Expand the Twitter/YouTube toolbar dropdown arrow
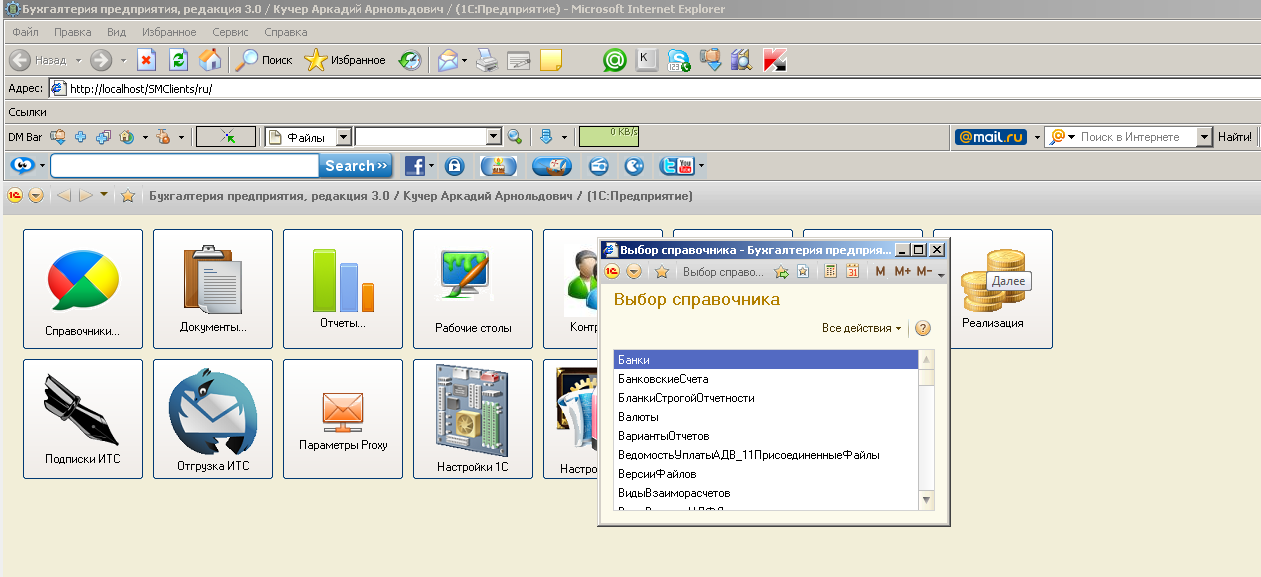1261x577 pixels. (702, 166)
